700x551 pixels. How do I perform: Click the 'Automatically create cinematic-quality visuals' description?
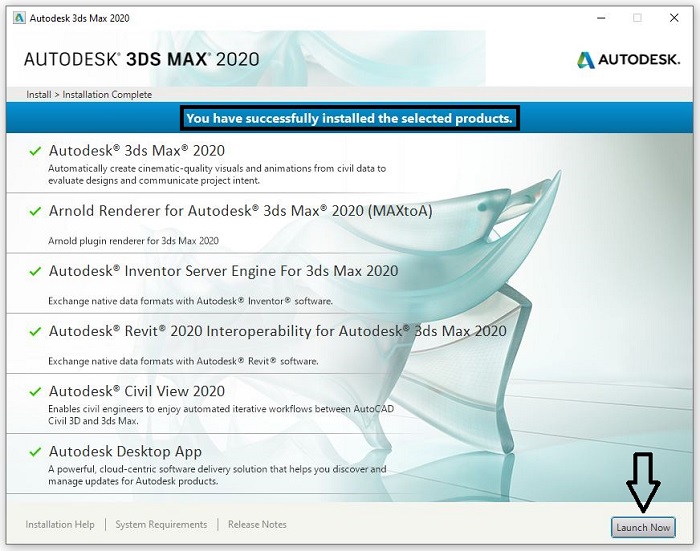pos(217,175)
